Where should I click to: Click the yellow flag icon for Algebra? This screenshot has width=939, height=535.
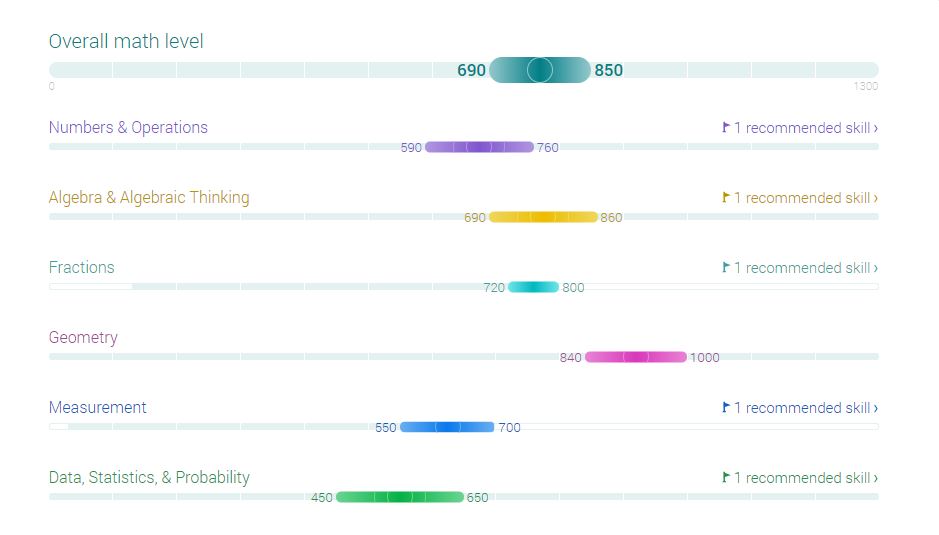(726, 197)
